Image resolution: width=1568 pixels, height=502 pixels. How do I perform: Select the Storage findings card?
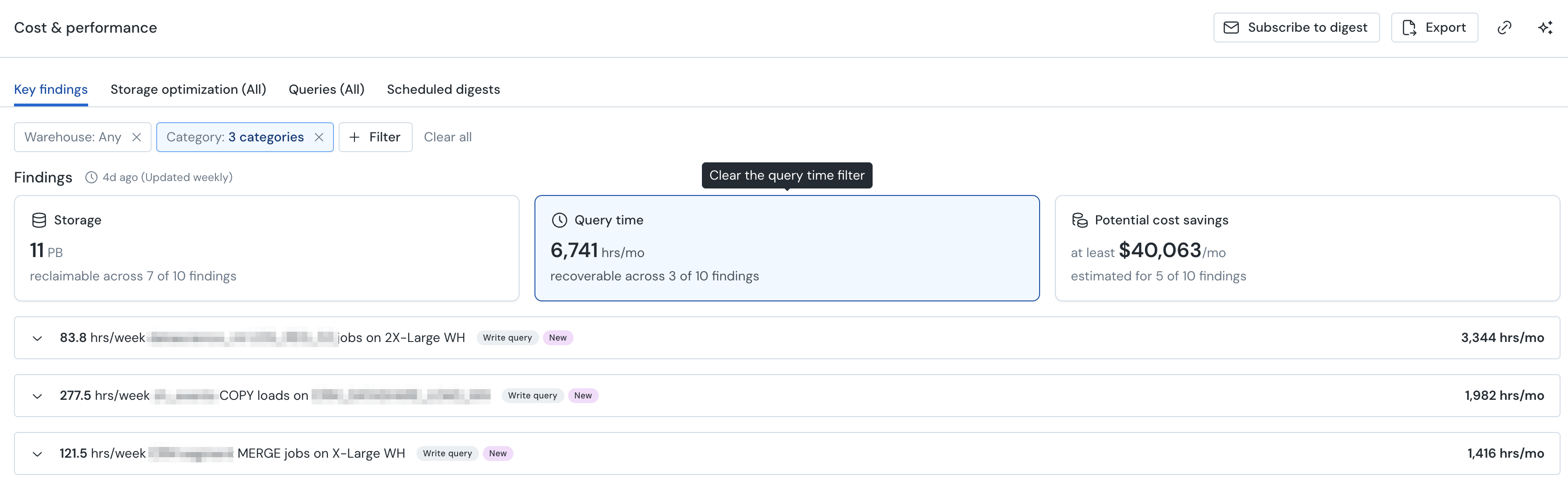click(x=267, y=248)
